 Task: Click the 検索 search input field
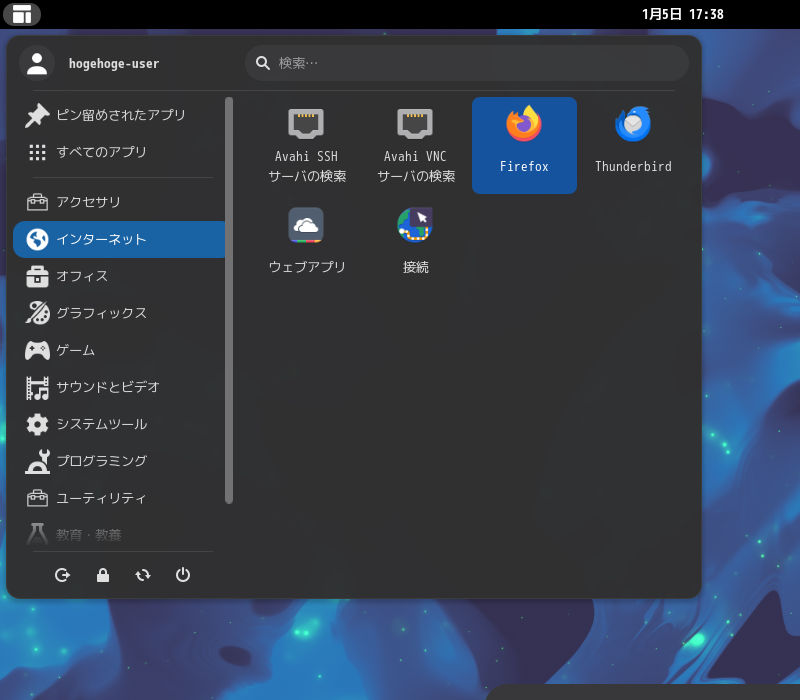[467, 63]
